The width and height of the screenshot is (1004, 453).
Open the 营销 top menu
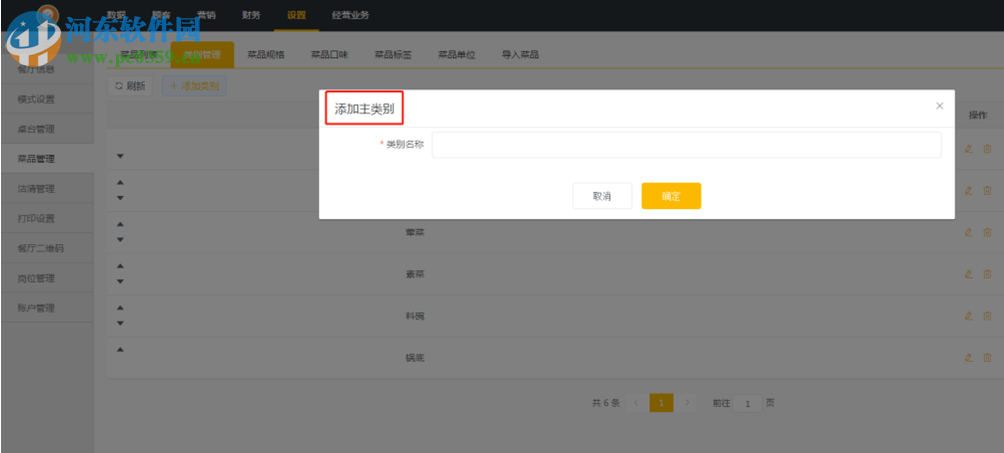tap(206, 15)
